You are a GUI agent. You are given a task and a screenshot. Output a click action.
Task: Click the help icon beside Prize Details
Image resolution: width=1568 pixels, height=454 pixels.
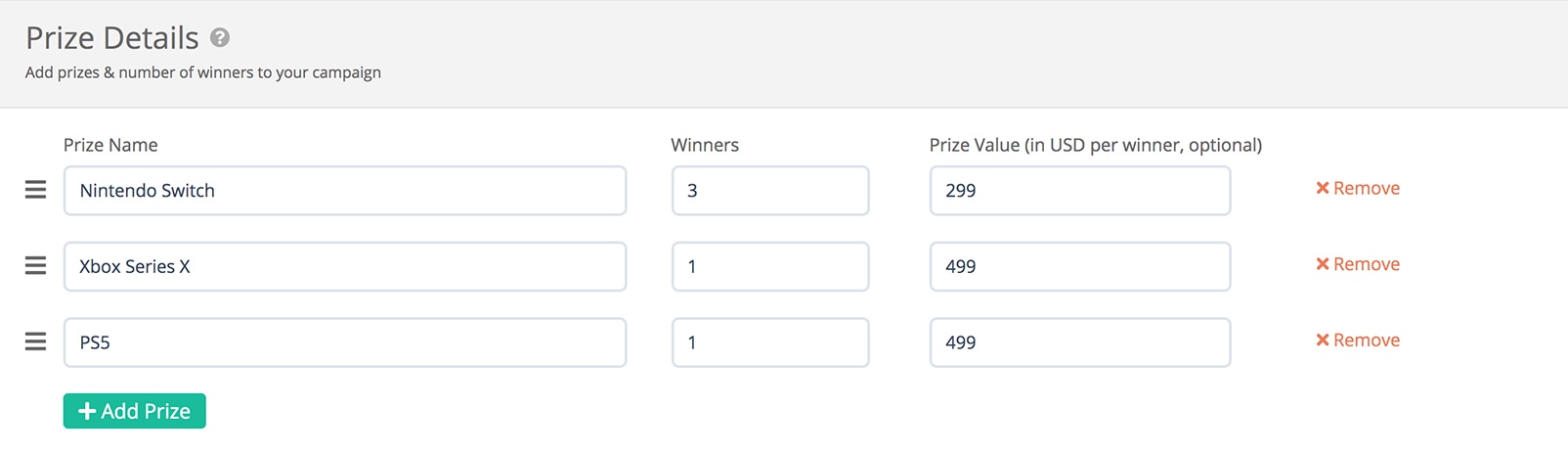point(220,37)
